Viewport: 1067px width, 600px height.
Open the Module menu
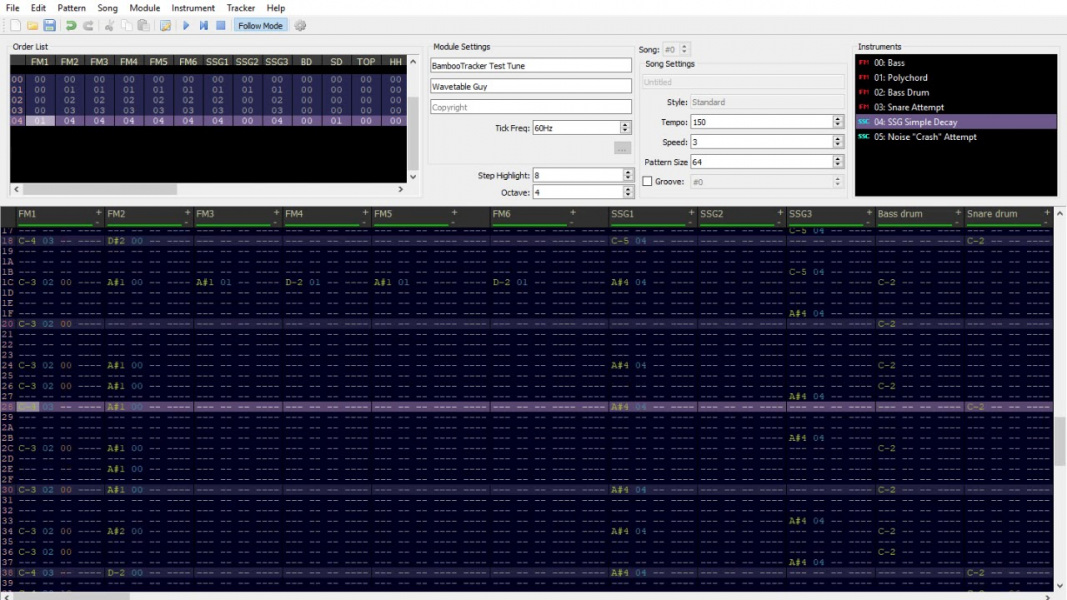coord(144,8)
